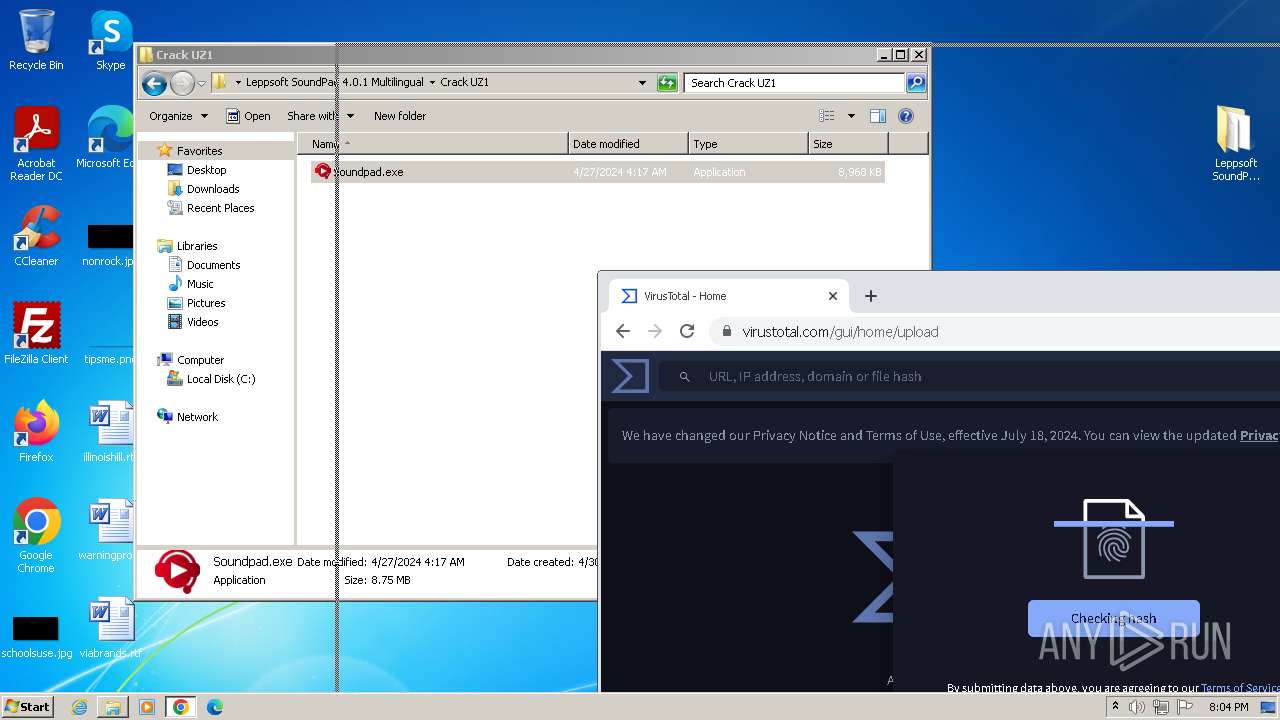Sort by the Date modified column
Viewport: 1280px width, 720px height.
point(628,144)
